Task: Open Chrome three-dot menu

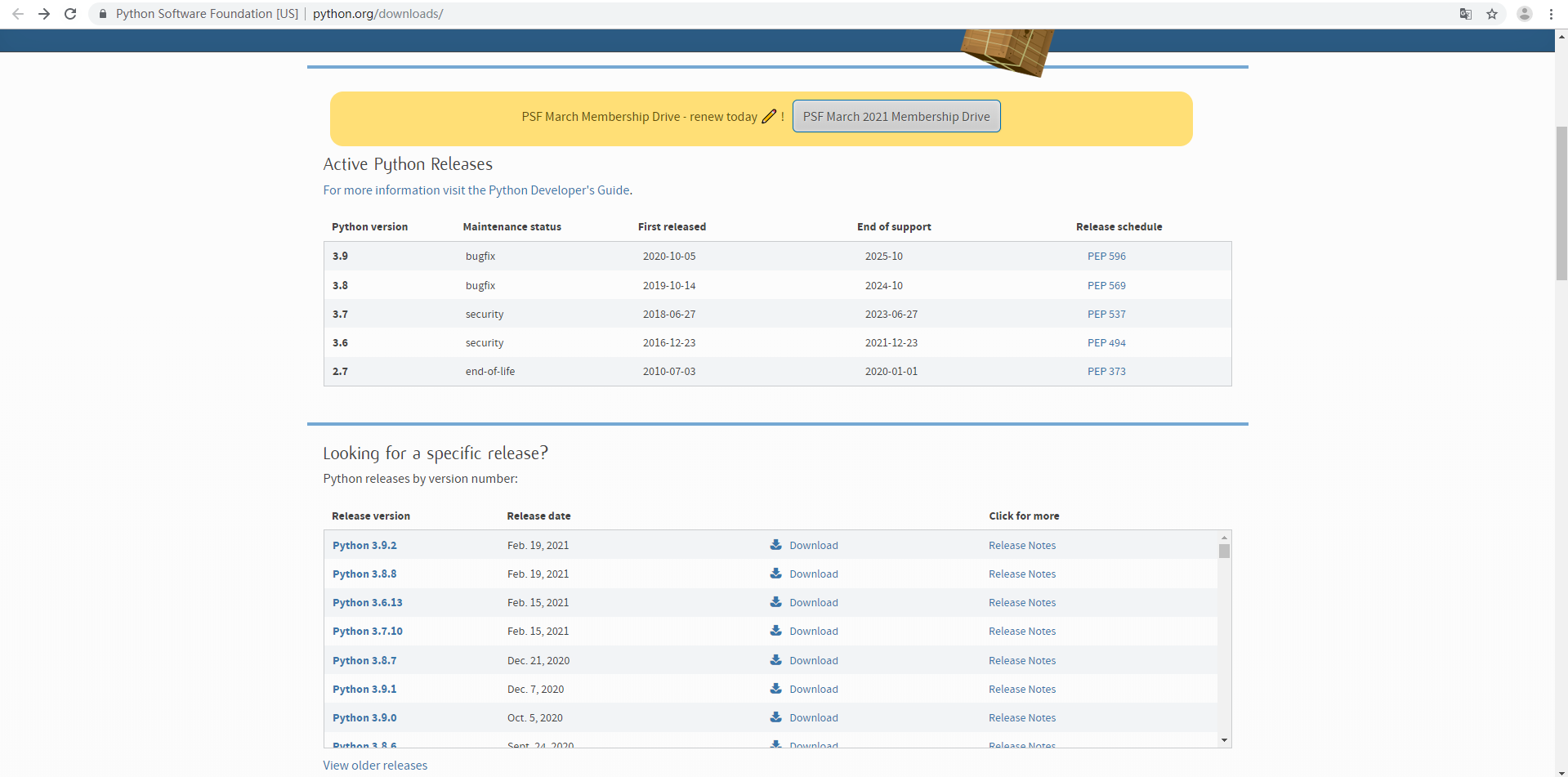Action: click(x=1551, y=14)
